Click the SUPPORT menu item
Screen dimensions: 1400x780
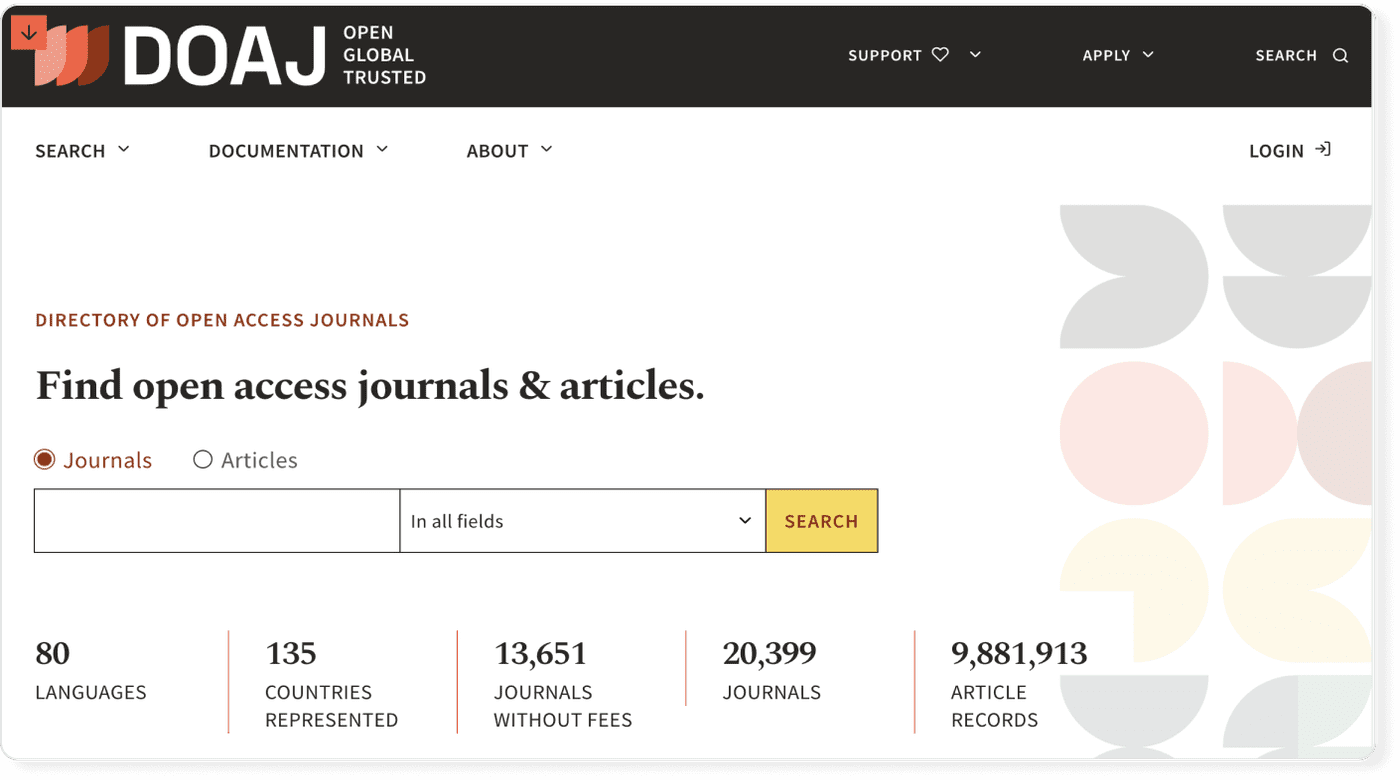tap(884, 55)
